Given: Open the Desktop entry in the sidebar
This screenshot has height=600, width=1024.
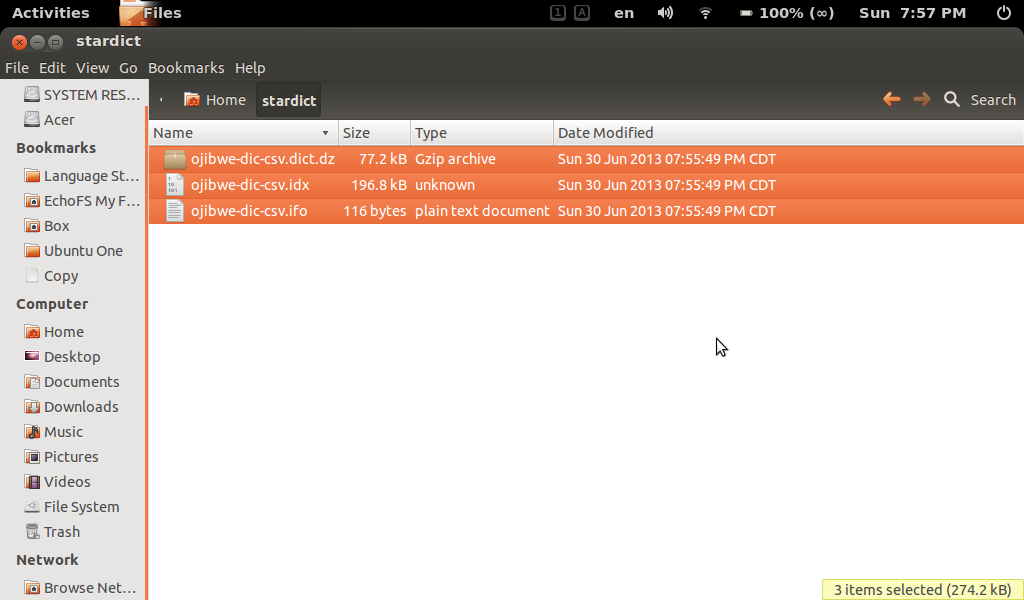Looking at the screenshot, I should (x=66, y=356).
